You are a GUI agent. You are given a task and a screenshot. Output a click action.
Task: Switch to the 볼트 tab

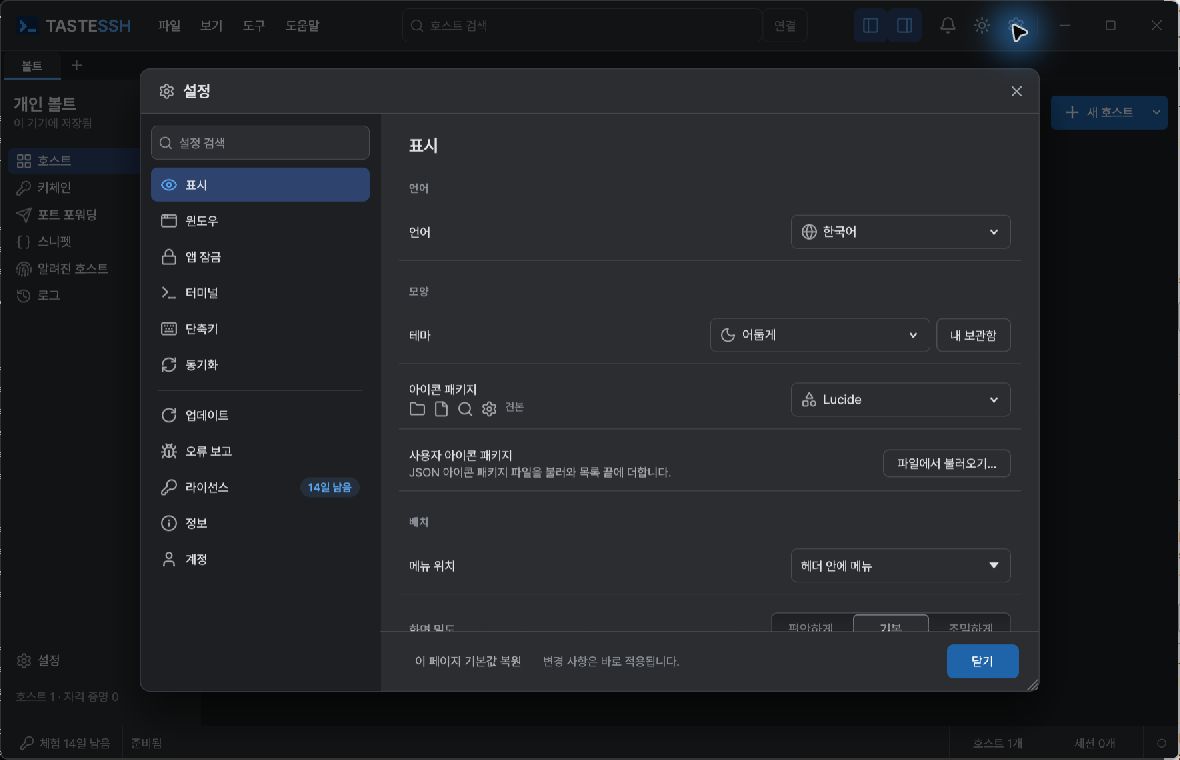click(32, 66)
